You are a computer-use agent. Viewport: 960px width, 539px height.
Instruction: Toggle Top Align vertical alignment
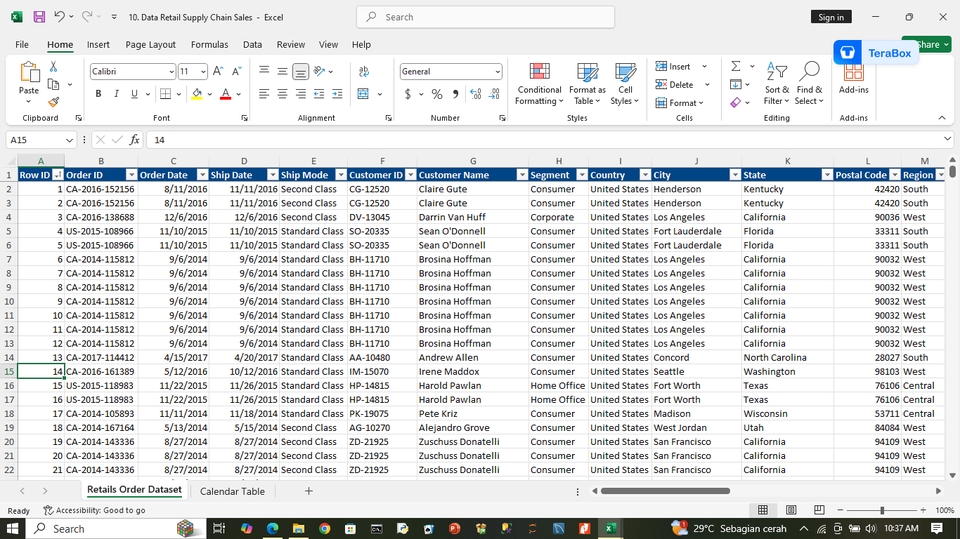[x=264, y=71]
